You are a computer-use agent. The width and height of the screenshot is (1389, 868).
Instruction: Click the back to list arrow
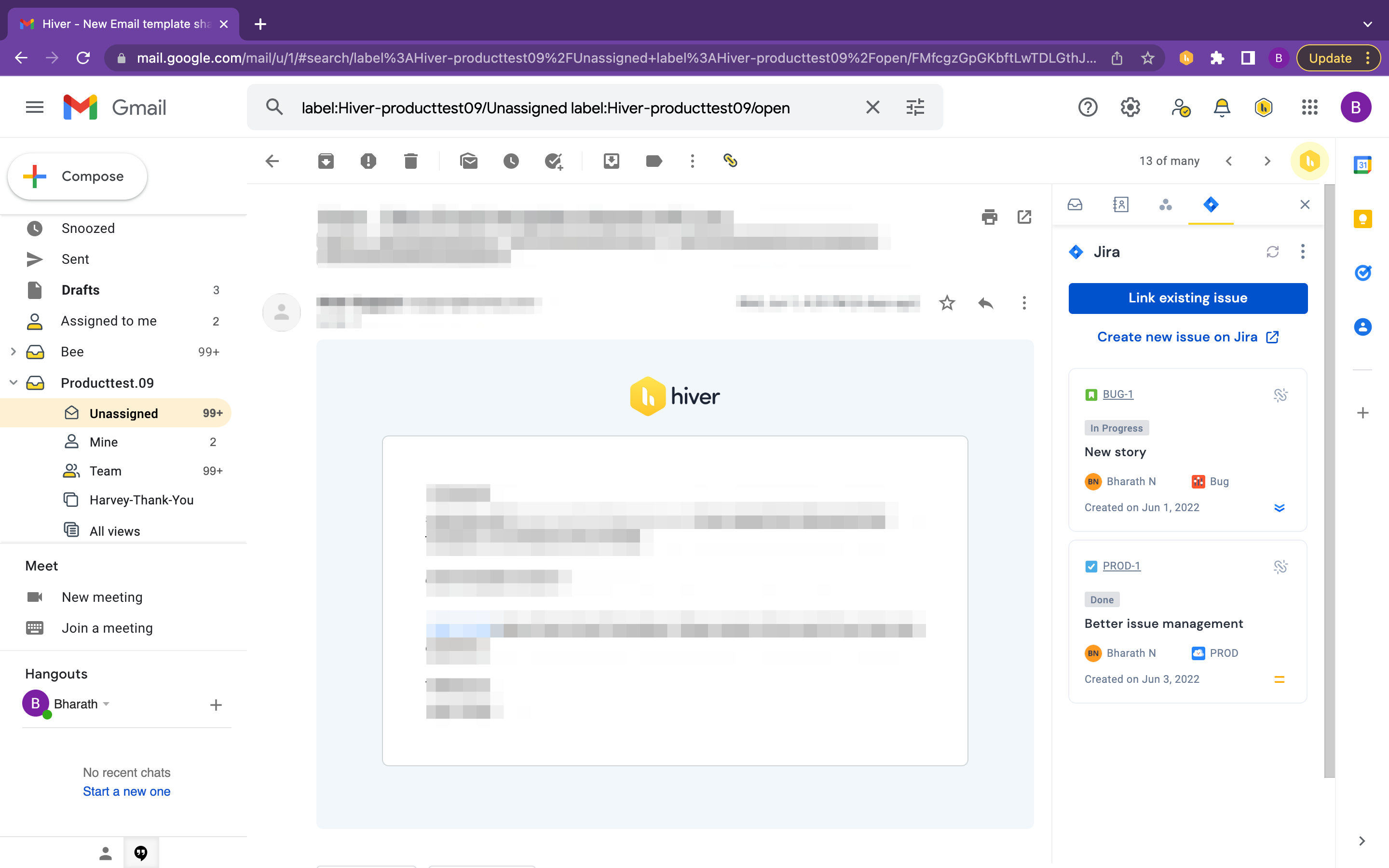(x=272, y=162)
